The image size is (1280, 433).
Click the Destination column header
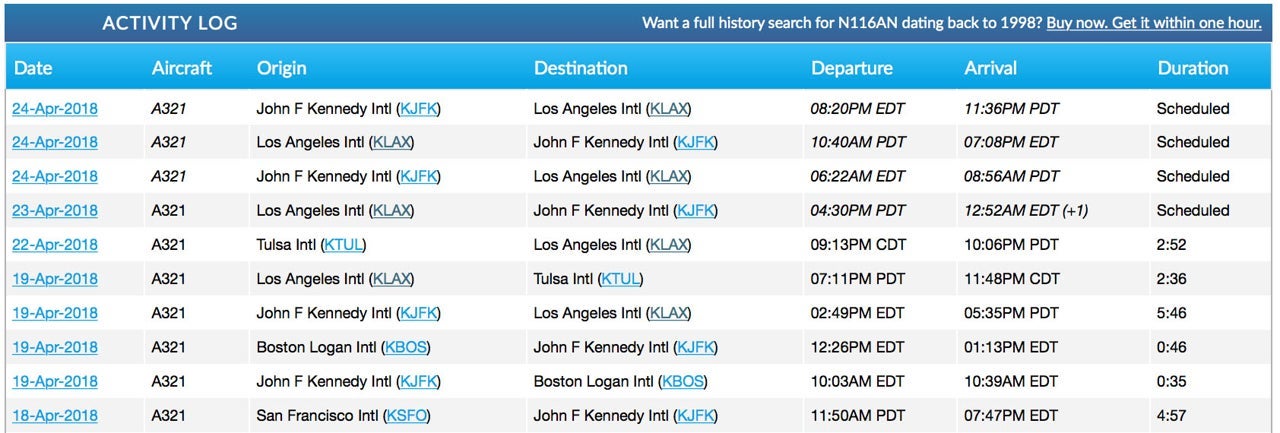[x=580, y=68]
